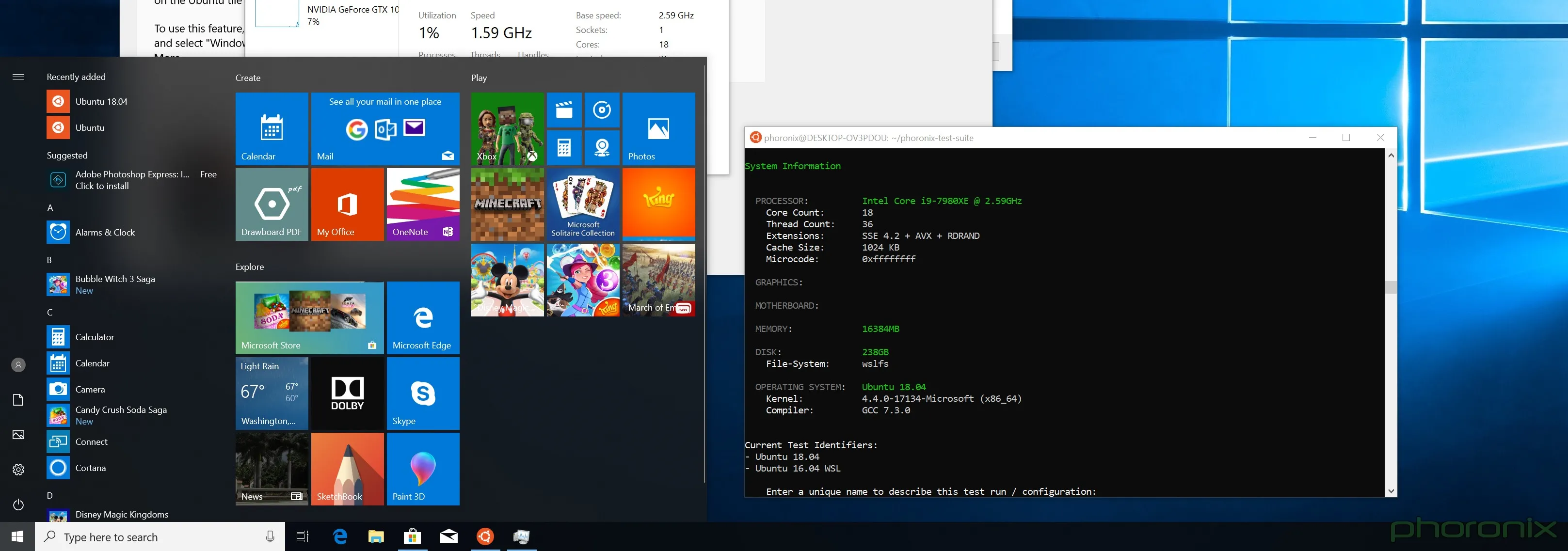Open the OneNote tile
The image size is (1568, 551).
pyautogui.click(x=423, y=205)
